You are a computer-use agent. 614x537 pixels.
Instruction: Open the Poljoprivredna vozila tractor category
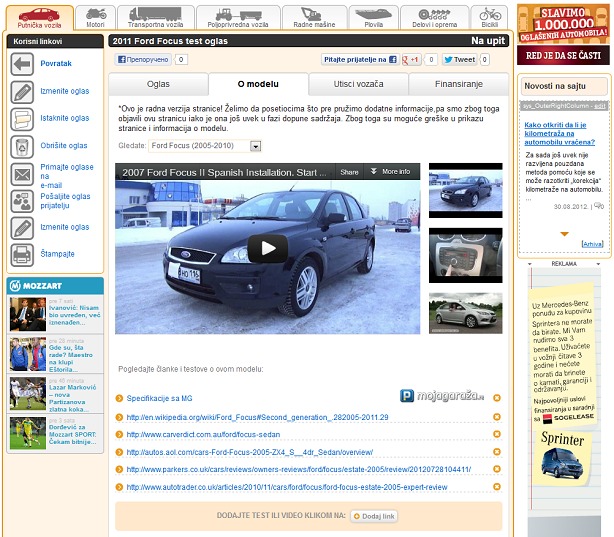pos(238,18)
